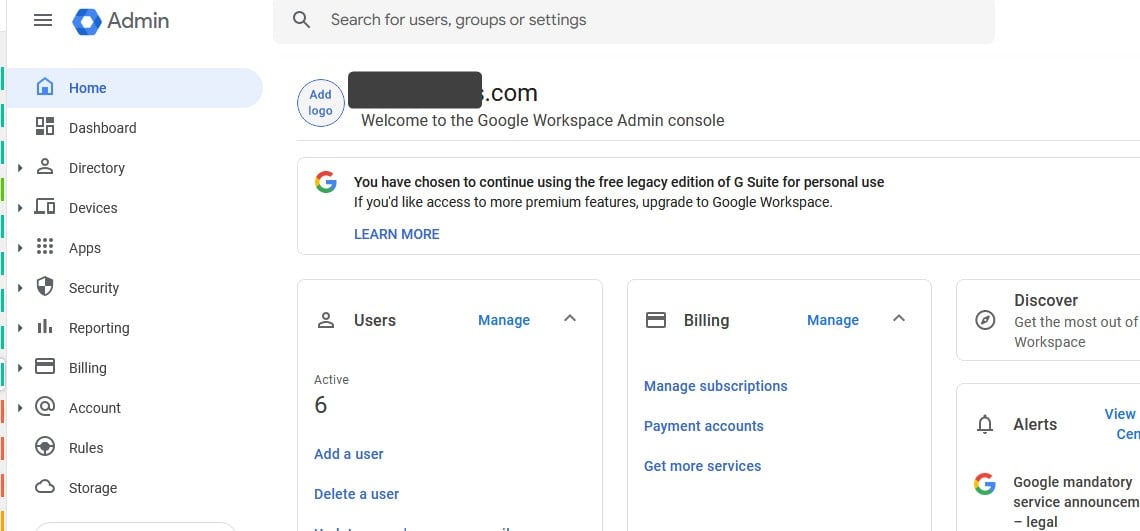Collapse the Billing card
Image resolution: width=1140 pixels, height=531 pixels.
[x=898, y=319]
